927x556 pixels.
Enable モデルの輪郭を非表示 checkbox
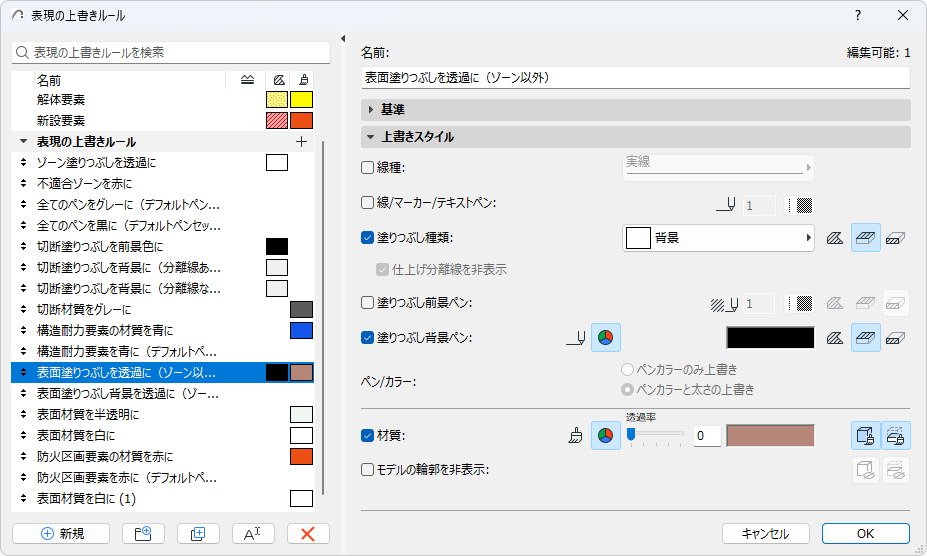tap(367, 470)
